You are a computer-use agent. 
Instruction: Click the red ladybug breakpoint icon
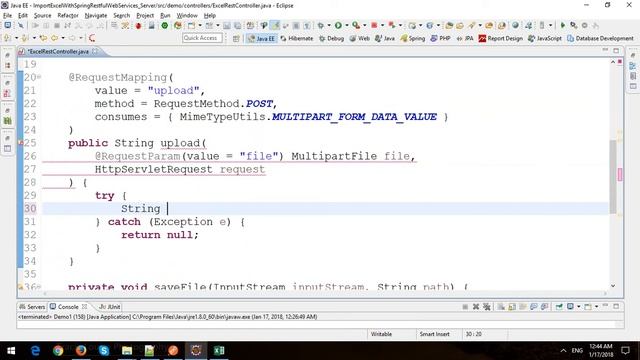(138, 25)
